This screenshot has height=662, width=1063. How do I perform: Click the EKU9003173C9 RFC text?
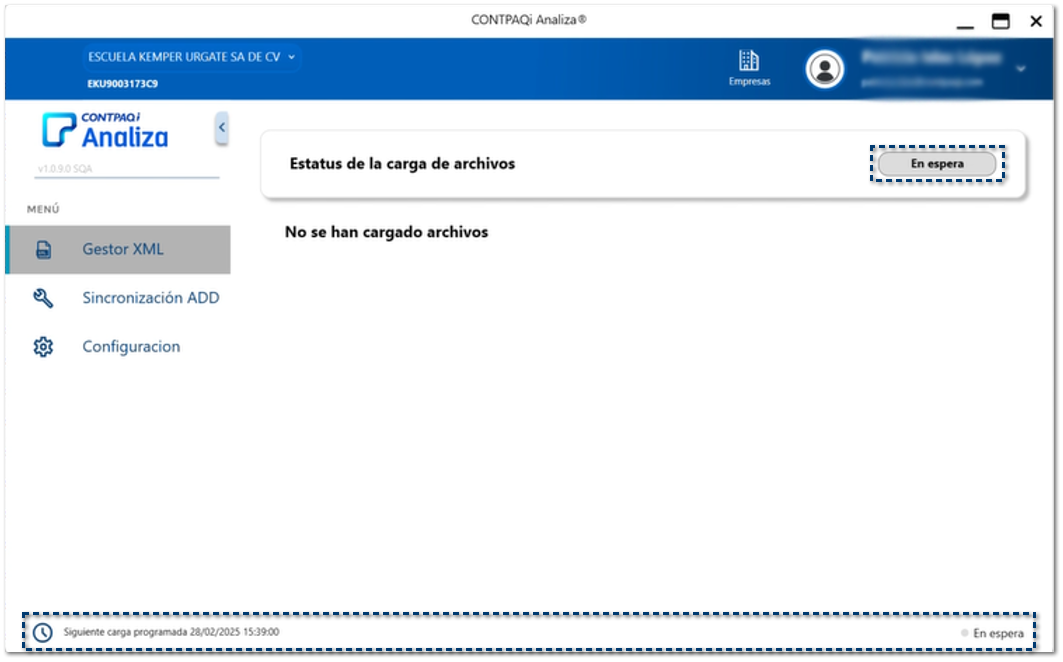pos(123,83)
